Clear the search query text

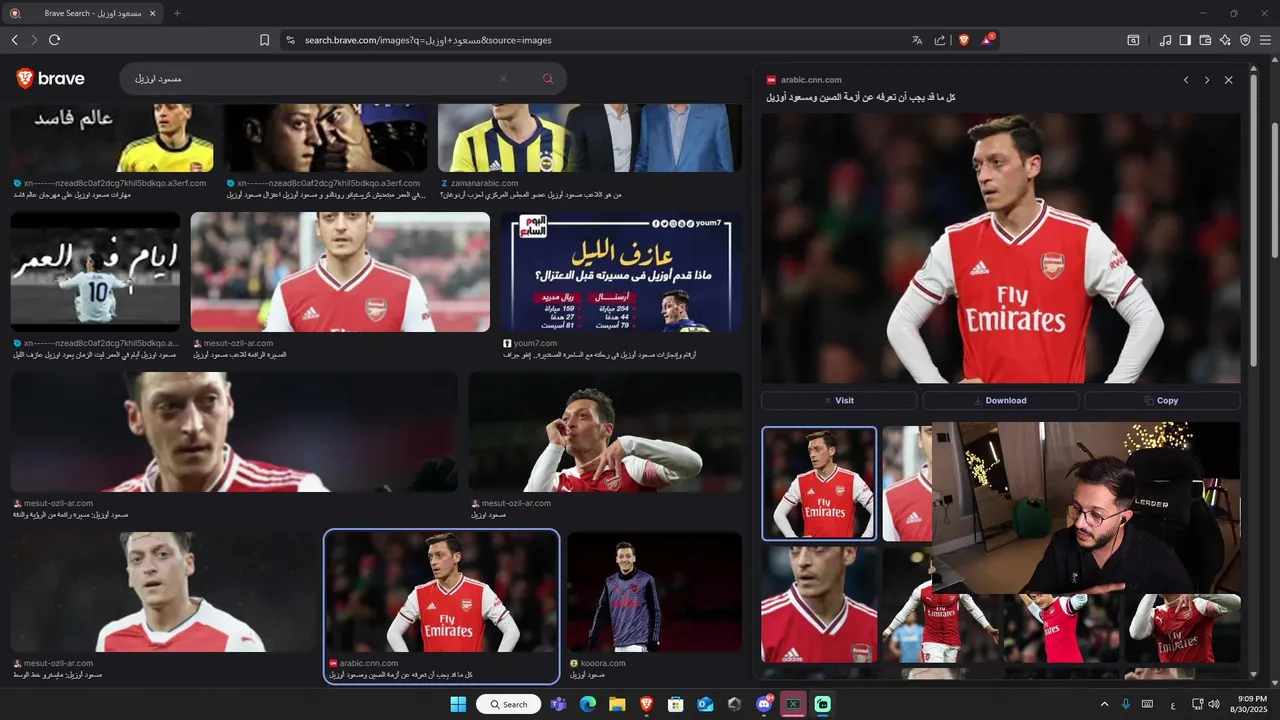click(x=503, y=78)
